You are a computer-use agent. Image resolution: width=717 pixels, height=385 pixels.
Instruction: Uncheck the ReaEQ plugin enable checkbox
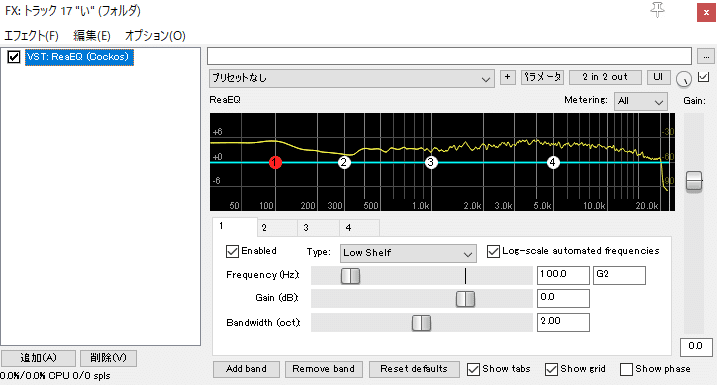14,57
